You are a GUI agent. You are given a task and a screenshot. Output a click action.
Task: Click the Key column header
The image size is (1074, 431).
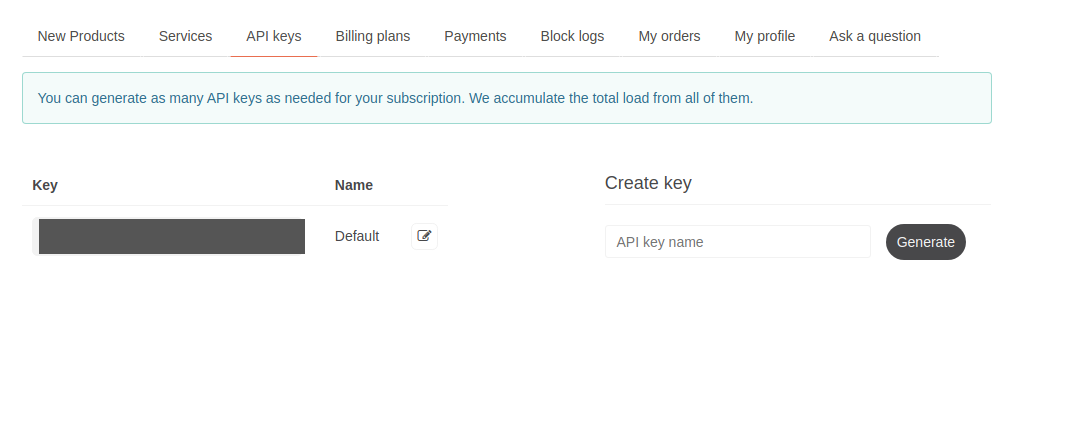coord(45,185)
